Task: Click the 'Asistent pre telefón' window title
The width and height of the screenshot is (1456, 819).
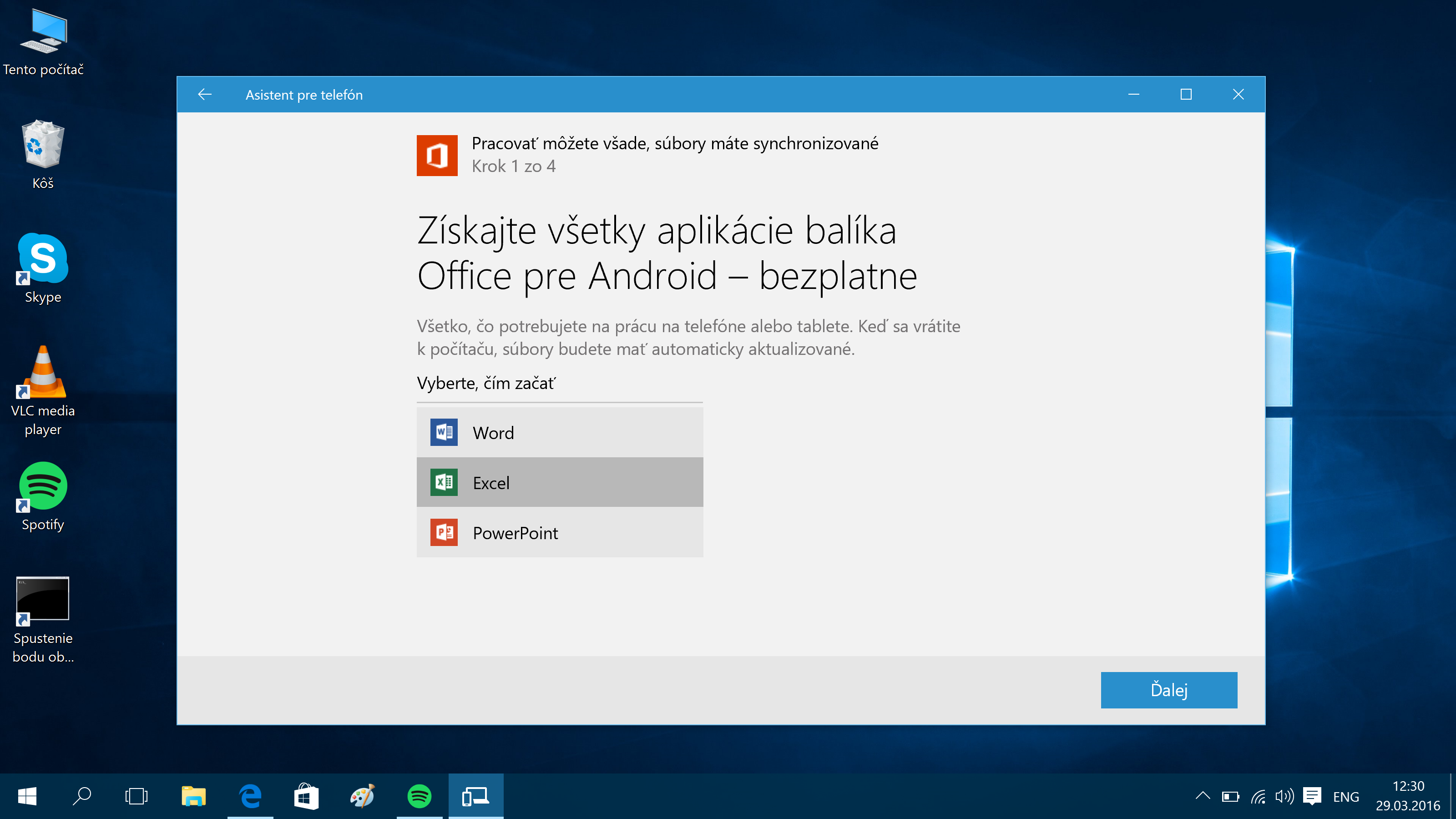Action: 304,94
